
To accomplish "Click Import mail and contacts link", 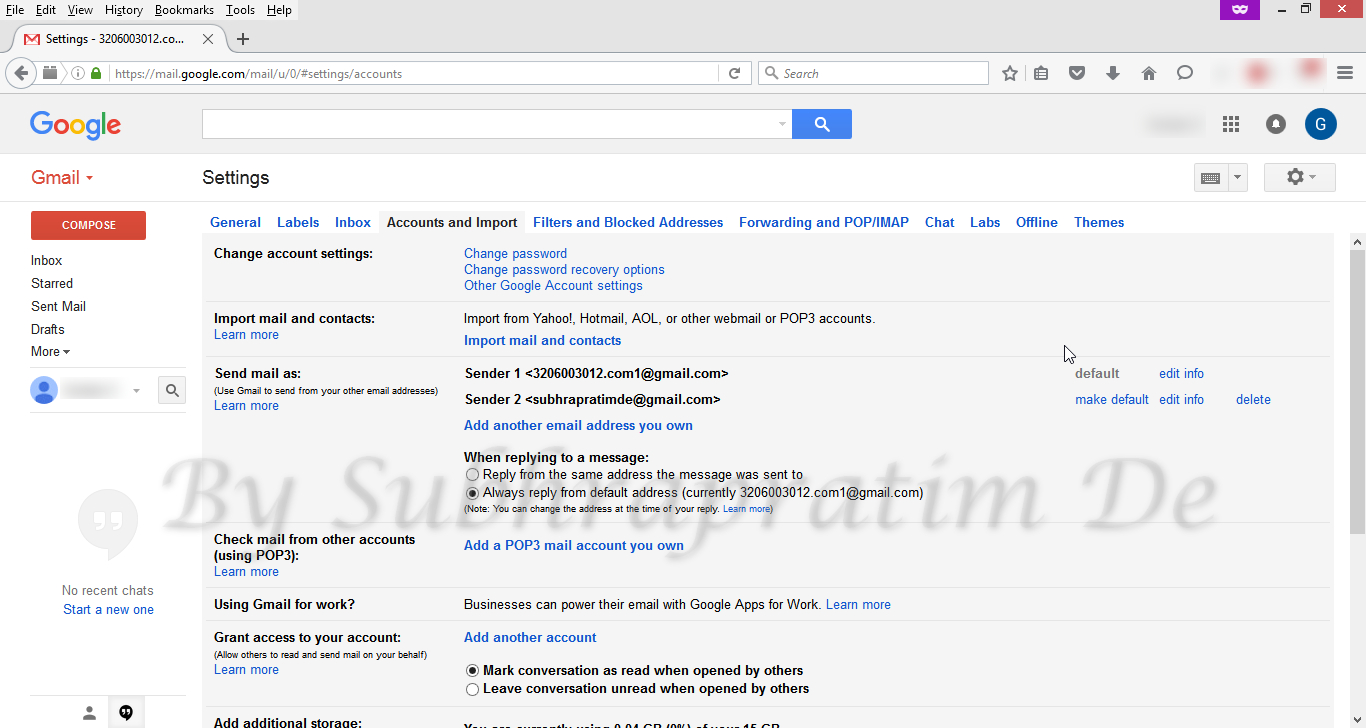I will [x=542, y=341].
